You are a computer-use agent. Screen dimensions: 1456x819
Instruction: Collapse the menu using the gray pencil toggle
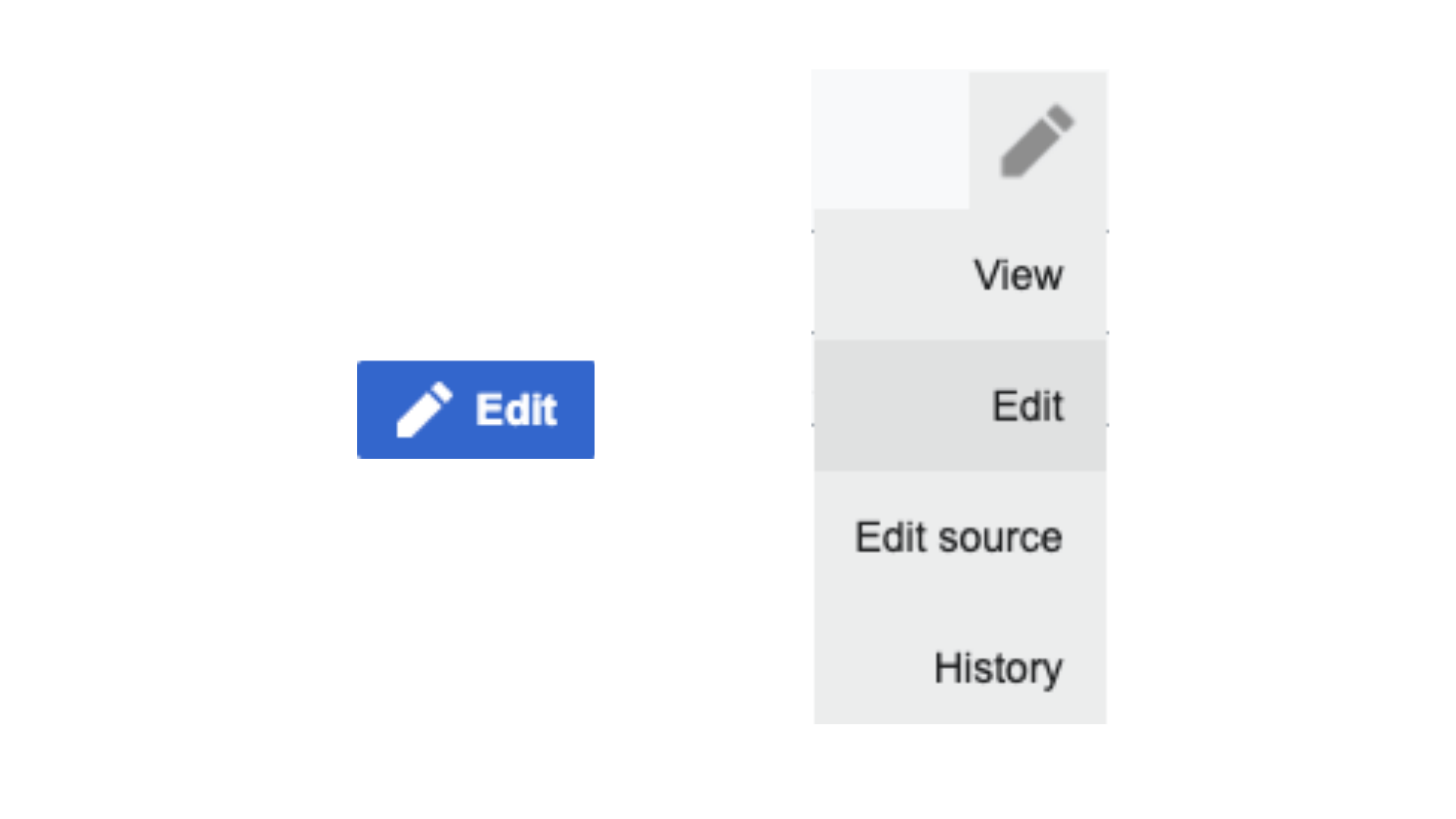[x=1037, y=141]
